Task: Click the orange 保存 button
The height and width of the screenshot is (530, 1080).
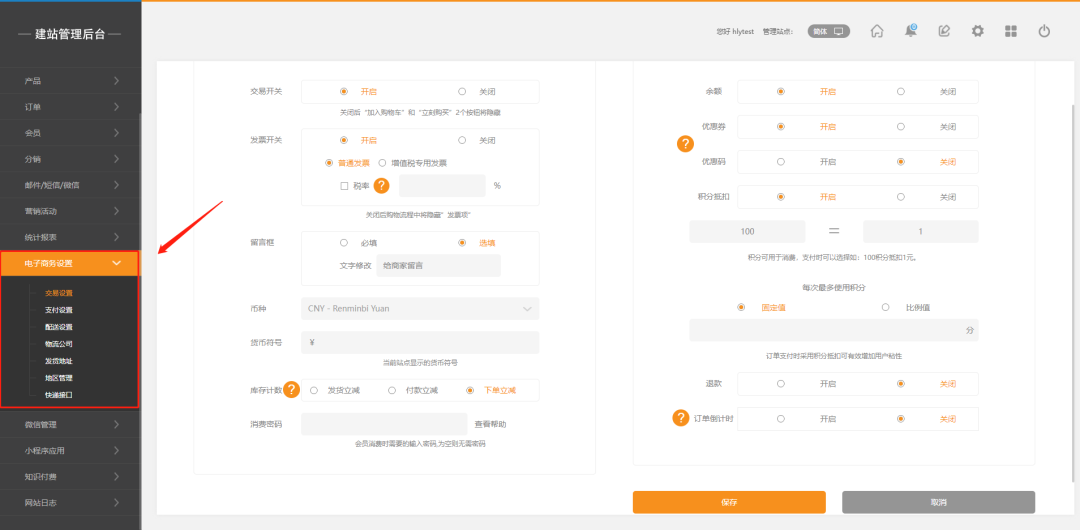Action: click(729, 502)
